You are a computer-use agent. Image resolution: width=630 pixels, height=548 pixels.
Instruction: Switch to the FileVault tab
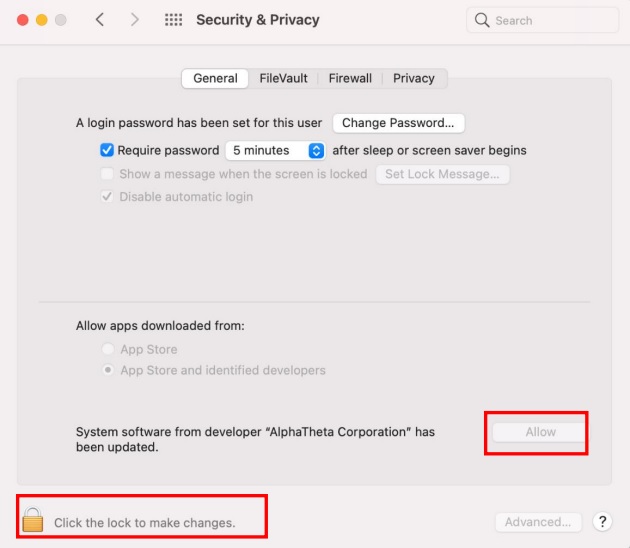[x=283, y=78]
